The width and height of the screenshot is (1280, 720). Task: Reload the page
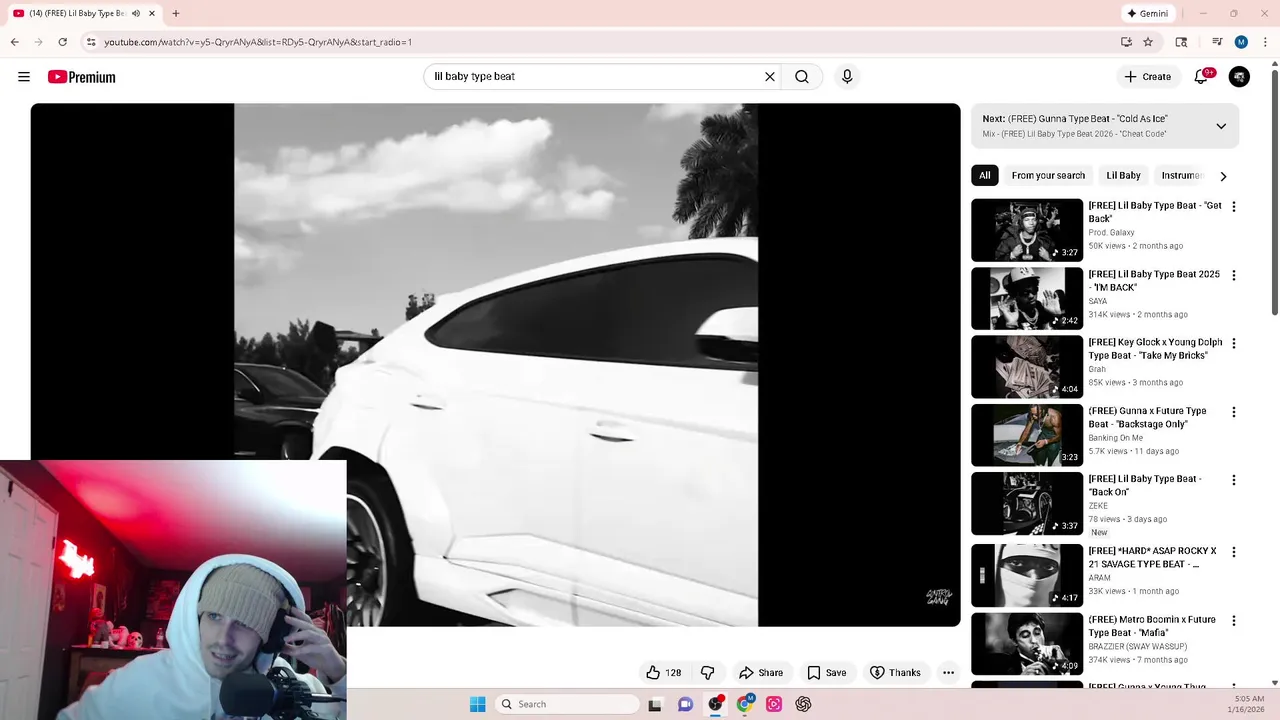pyautogui.click(x=62, y=42)
